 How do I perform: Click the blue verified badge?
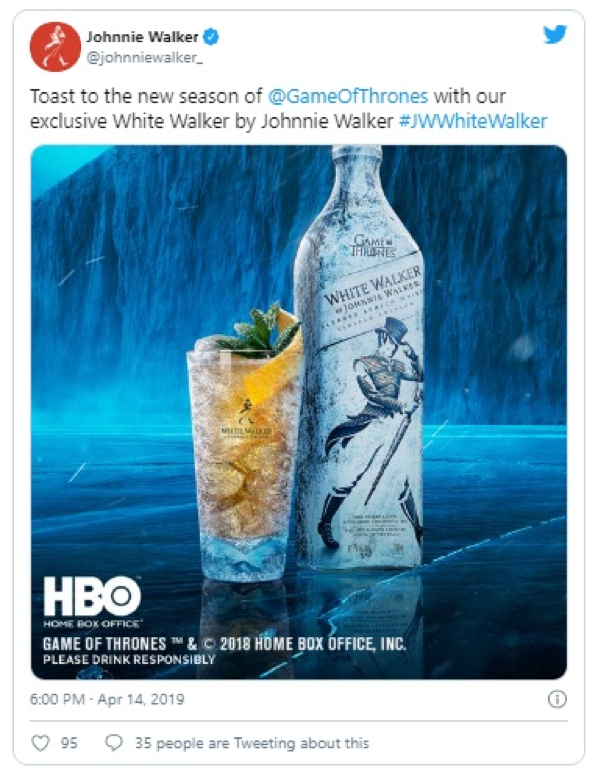pyautogui.click(x=211, y=37)
